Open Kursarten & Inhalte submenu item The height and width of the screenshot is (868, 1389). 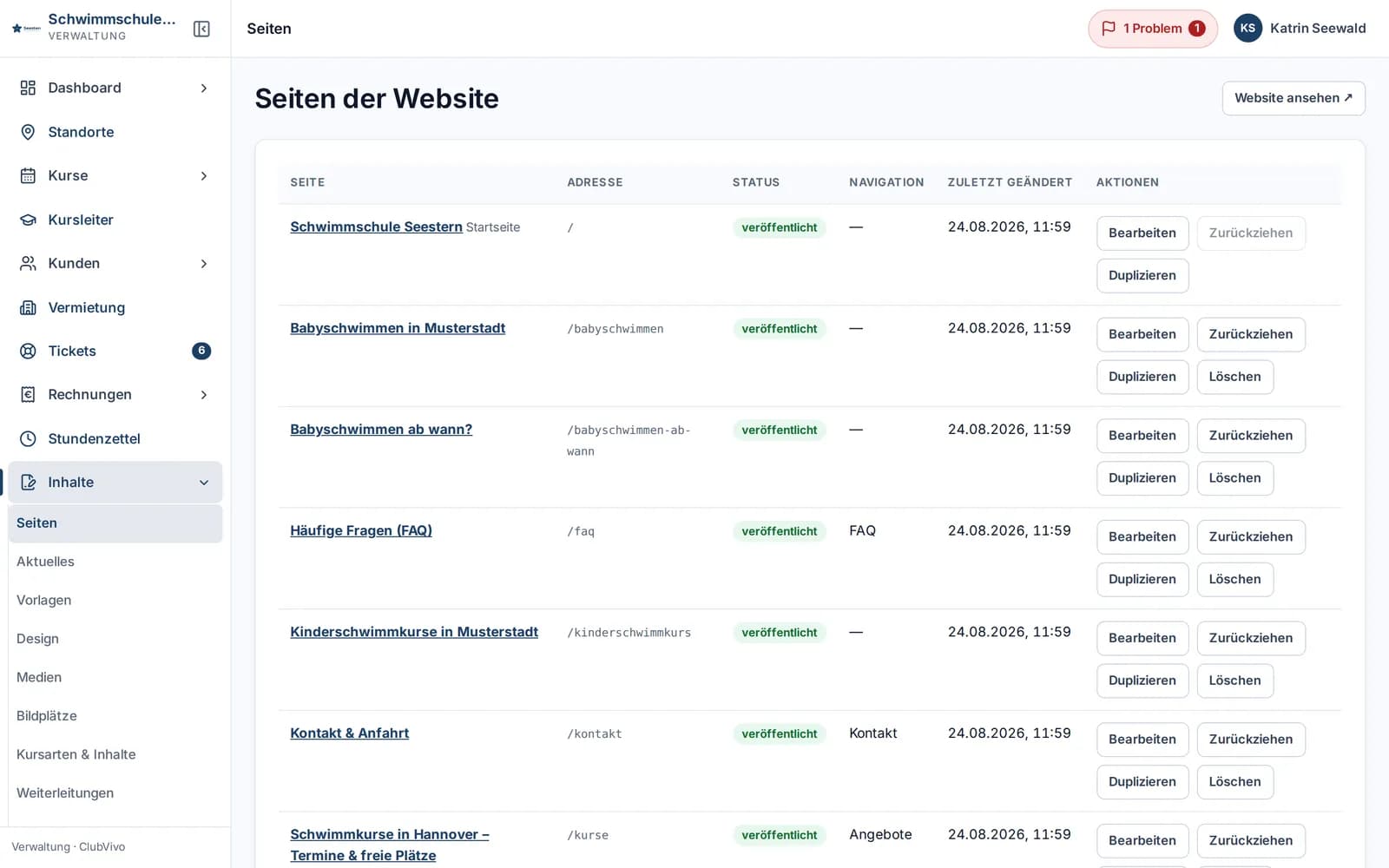115,754
